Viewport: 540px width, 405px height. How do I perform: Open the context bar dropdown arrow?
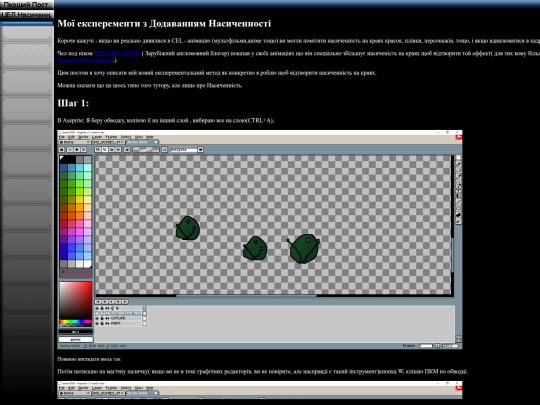pyautogui.click(x=200, y=149)
